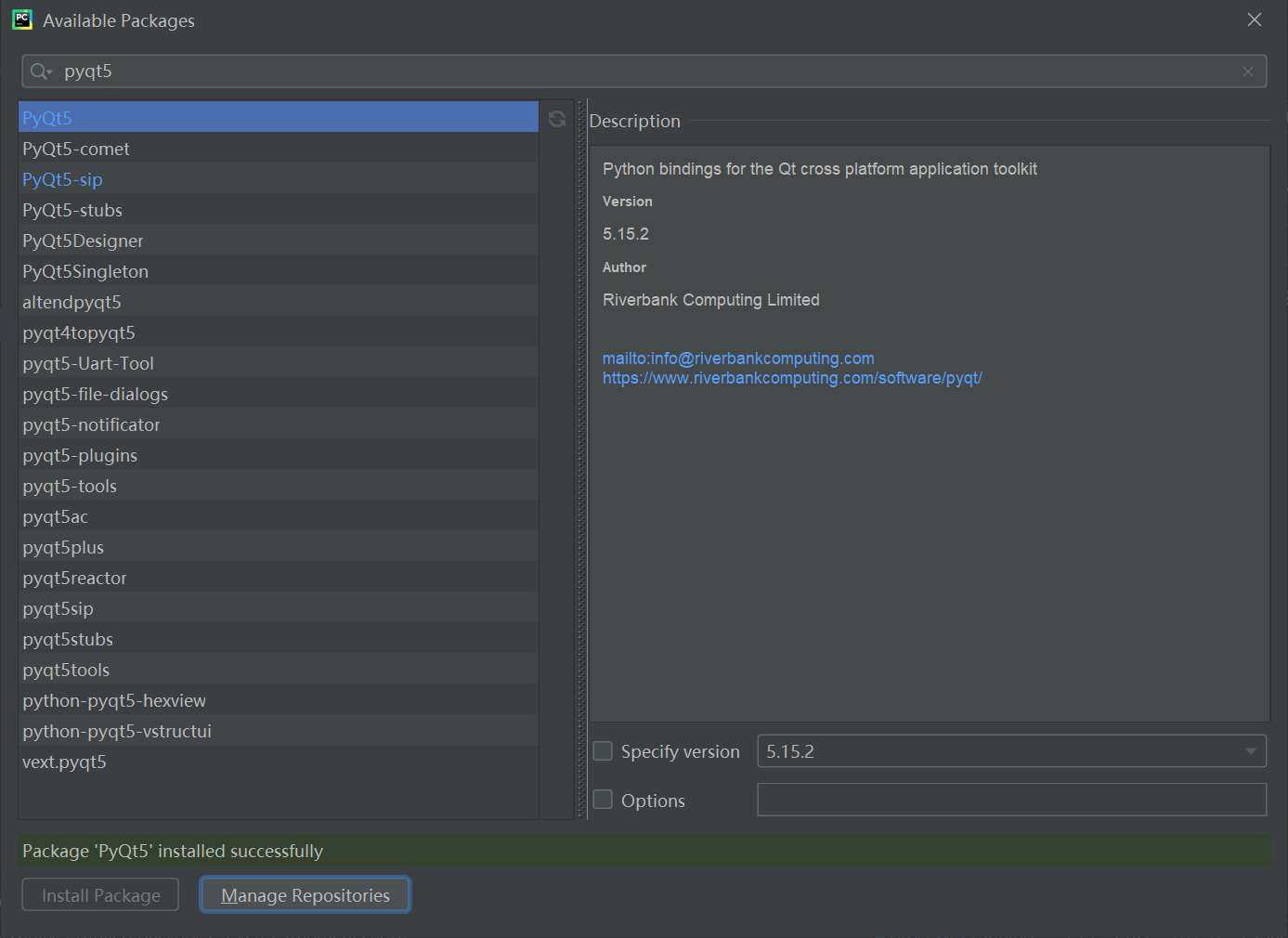
Task: Select the PyQt5 package row
Action: (x=279, y=117)
